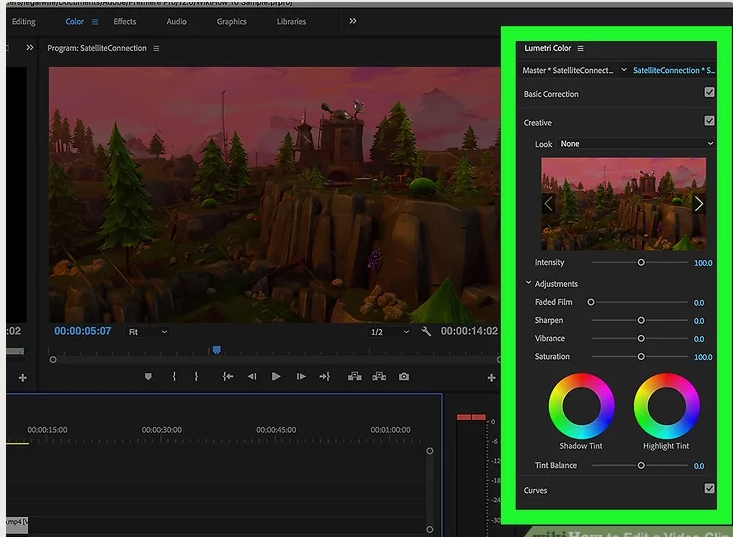Click the Look preview thumbnail
The width and height of the screenshot is (733, 537).
(624, 204)
